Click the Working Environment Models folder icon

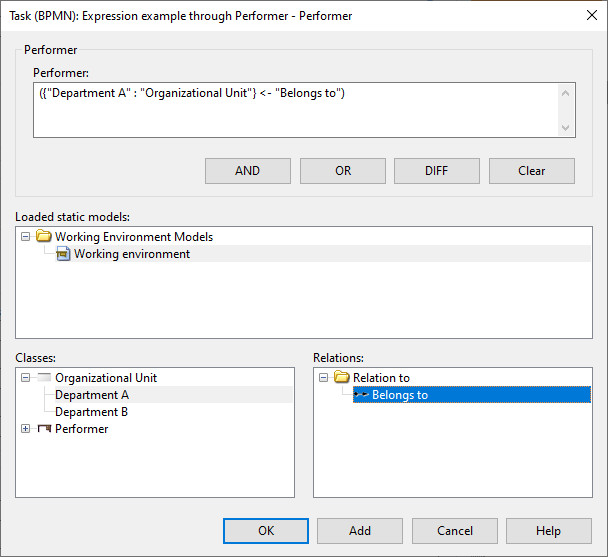click(43, 237)
